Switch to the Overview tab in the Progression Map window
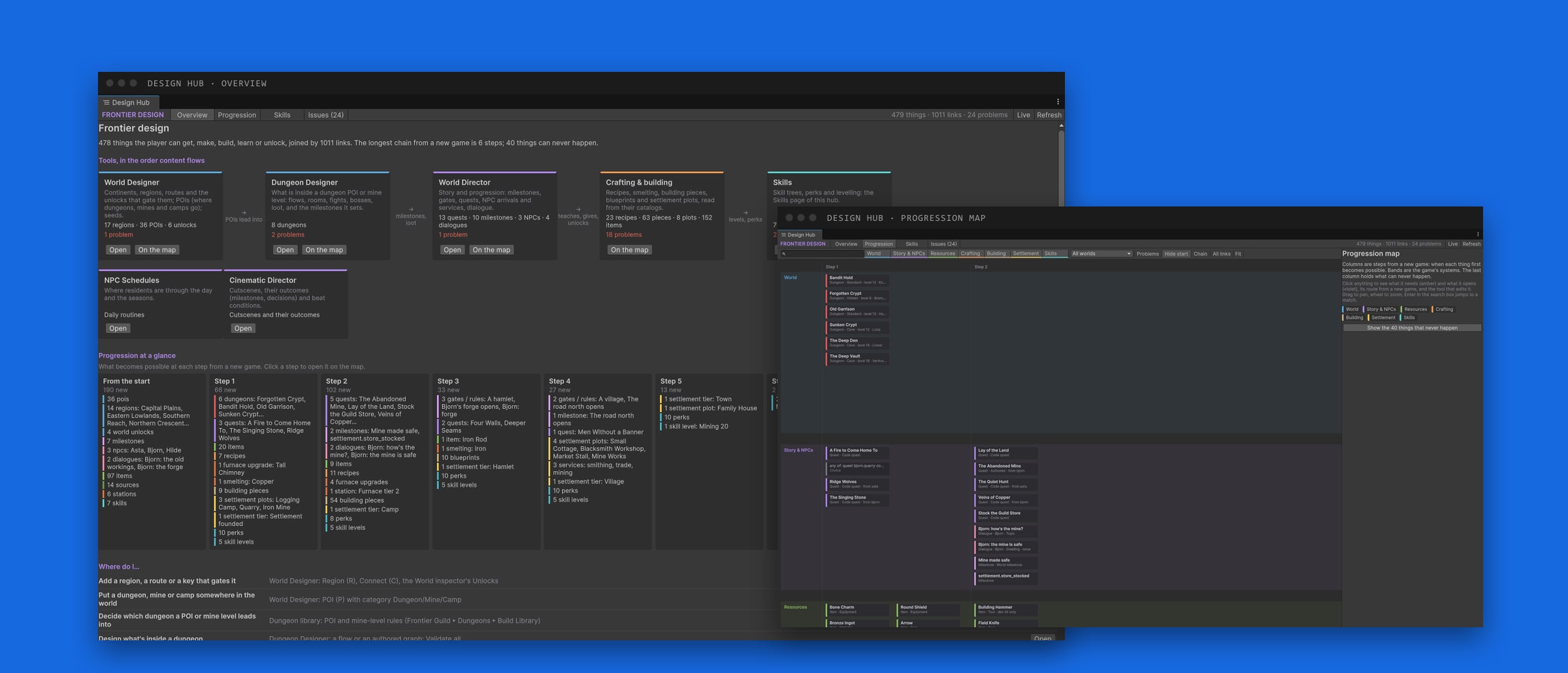The image size is (1568, 673). click(x=846, y=244)
